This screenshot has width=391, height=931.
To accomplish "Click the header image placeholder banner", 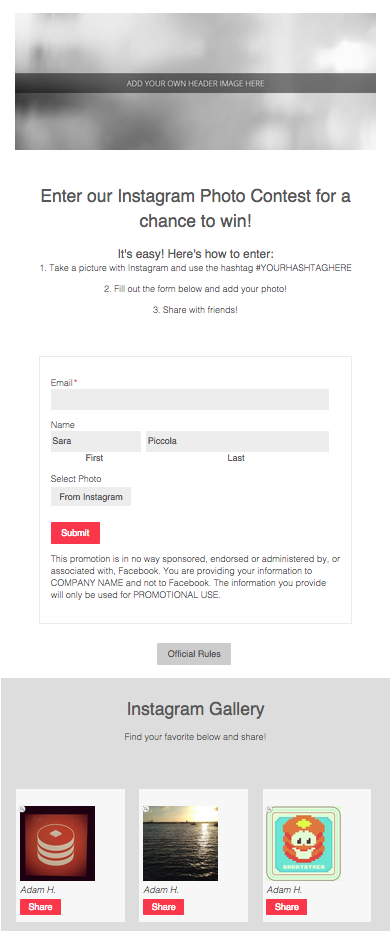I will click(x=195, y=81).
